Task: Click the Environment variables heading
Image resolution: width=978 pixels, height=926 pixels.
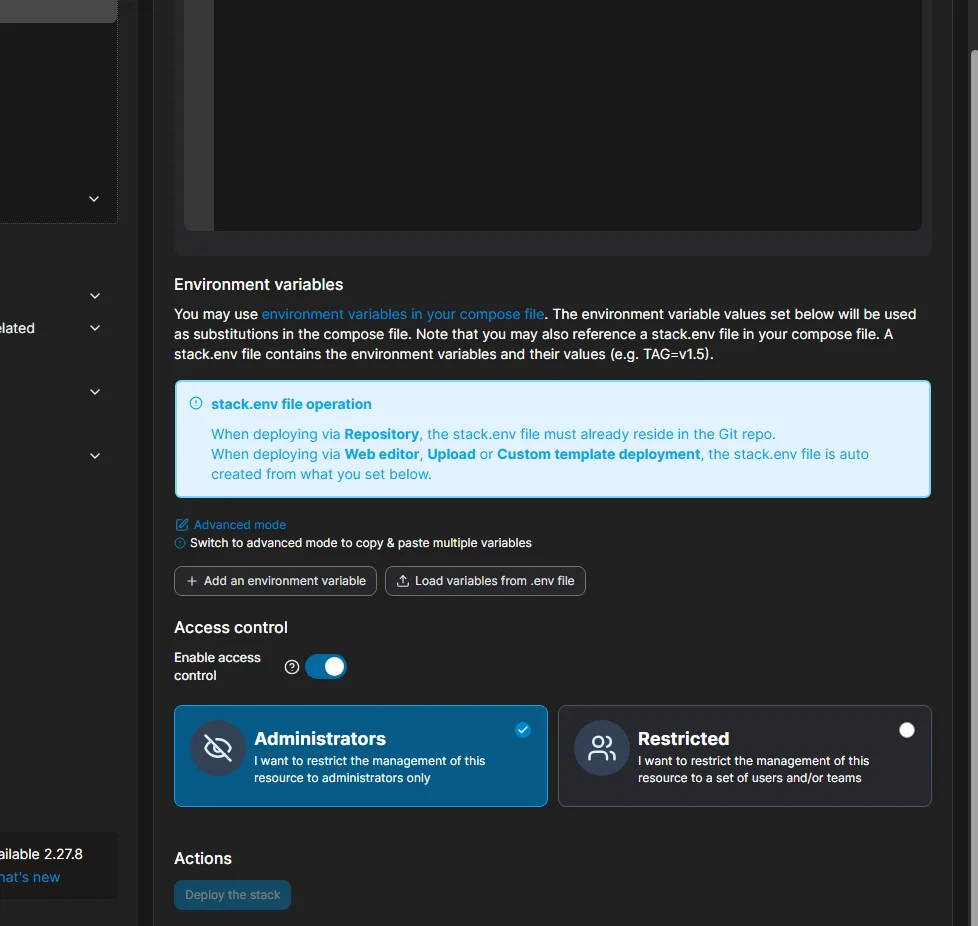Action: coord(258,284)
